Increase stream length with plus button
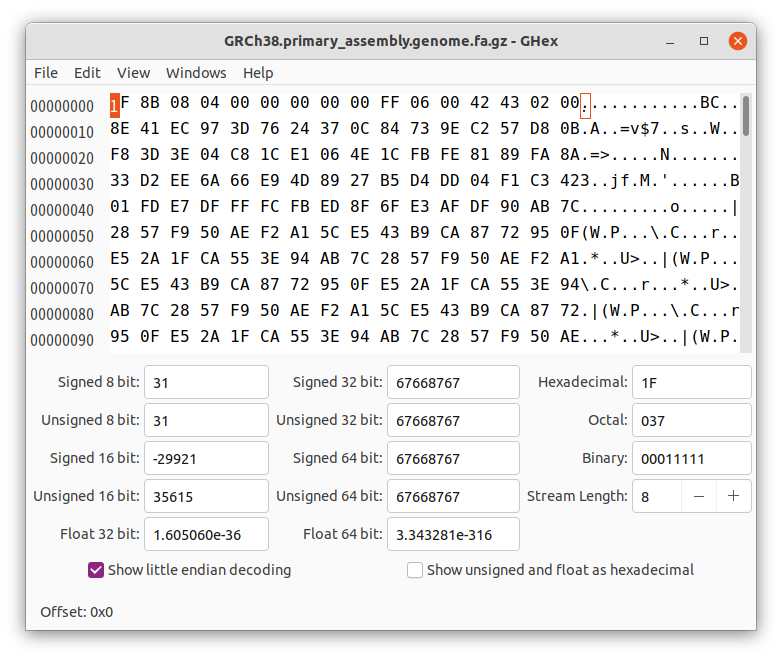The width and height of the screenshot is (782, 659). click(734, 496)
